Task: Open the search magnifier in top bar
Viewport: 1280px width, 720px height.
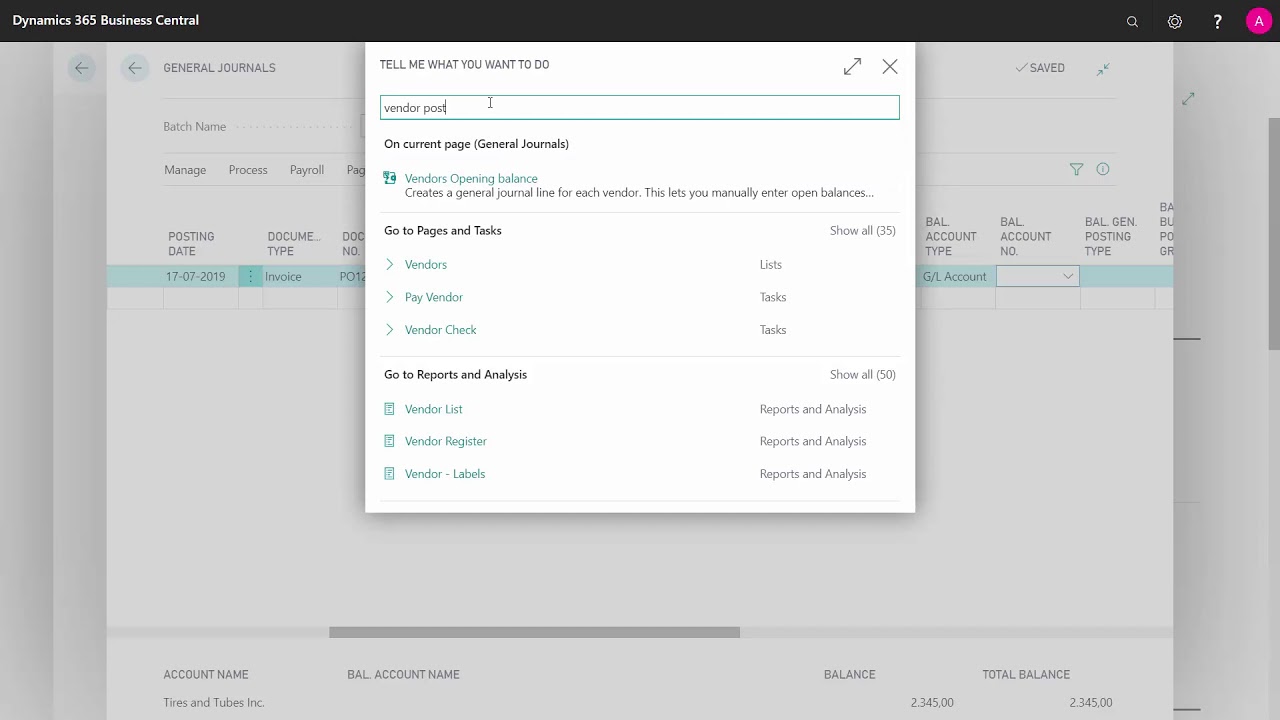Action: [x=1132, y=21]
